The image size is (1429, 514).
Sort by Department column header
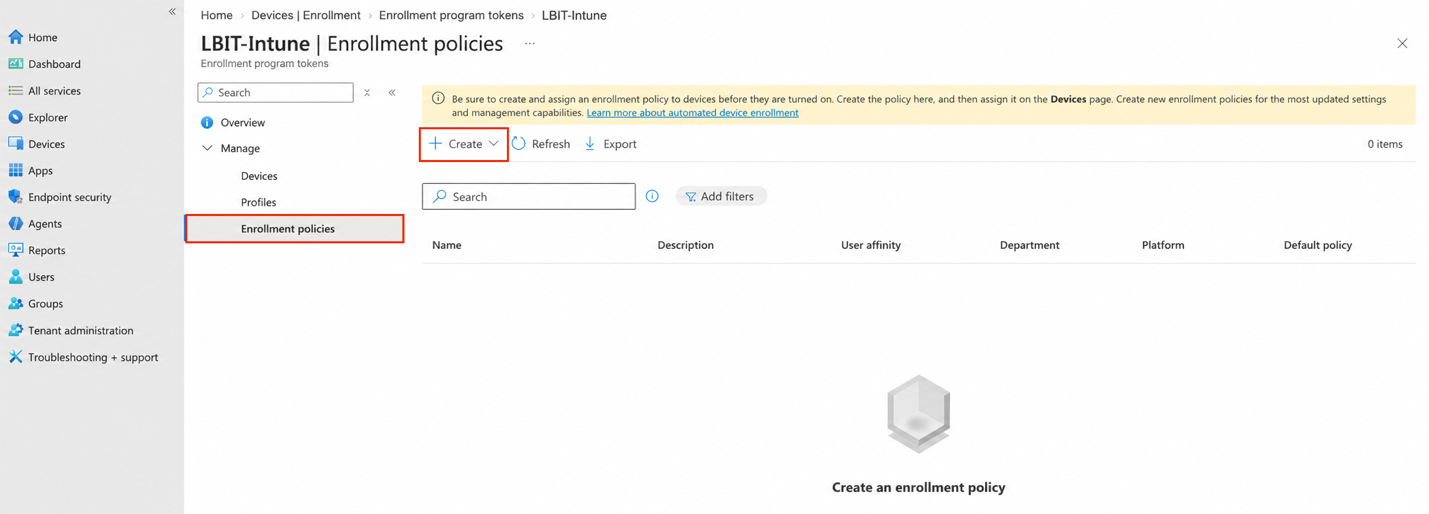[x=1029, y=245]
